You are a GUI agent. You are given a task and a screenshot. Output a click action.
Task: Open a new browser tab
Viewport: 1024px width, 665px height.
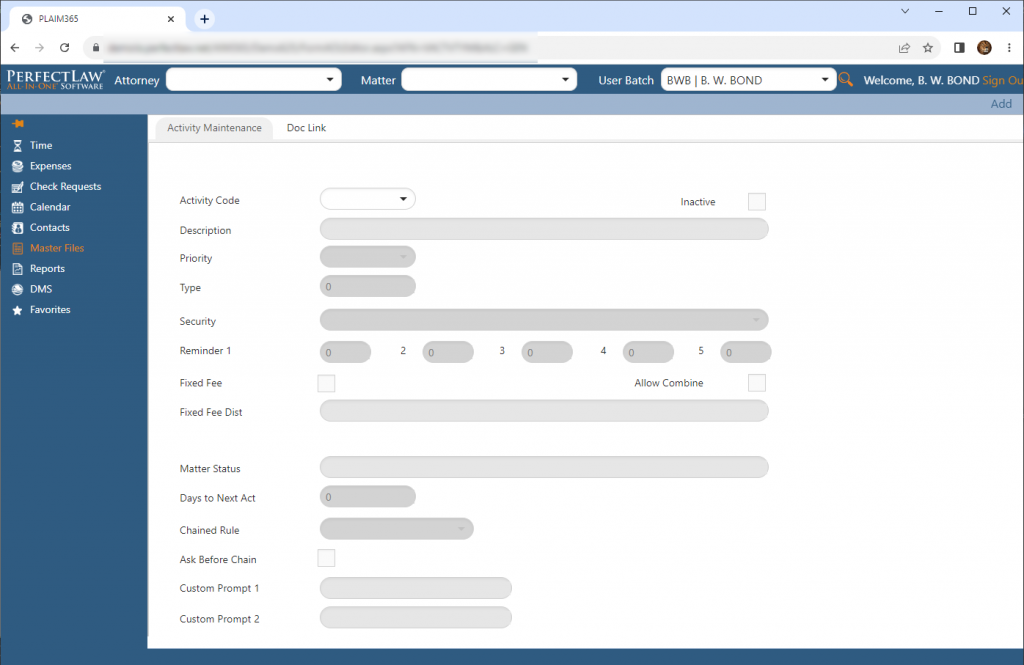tap(204, 19)
